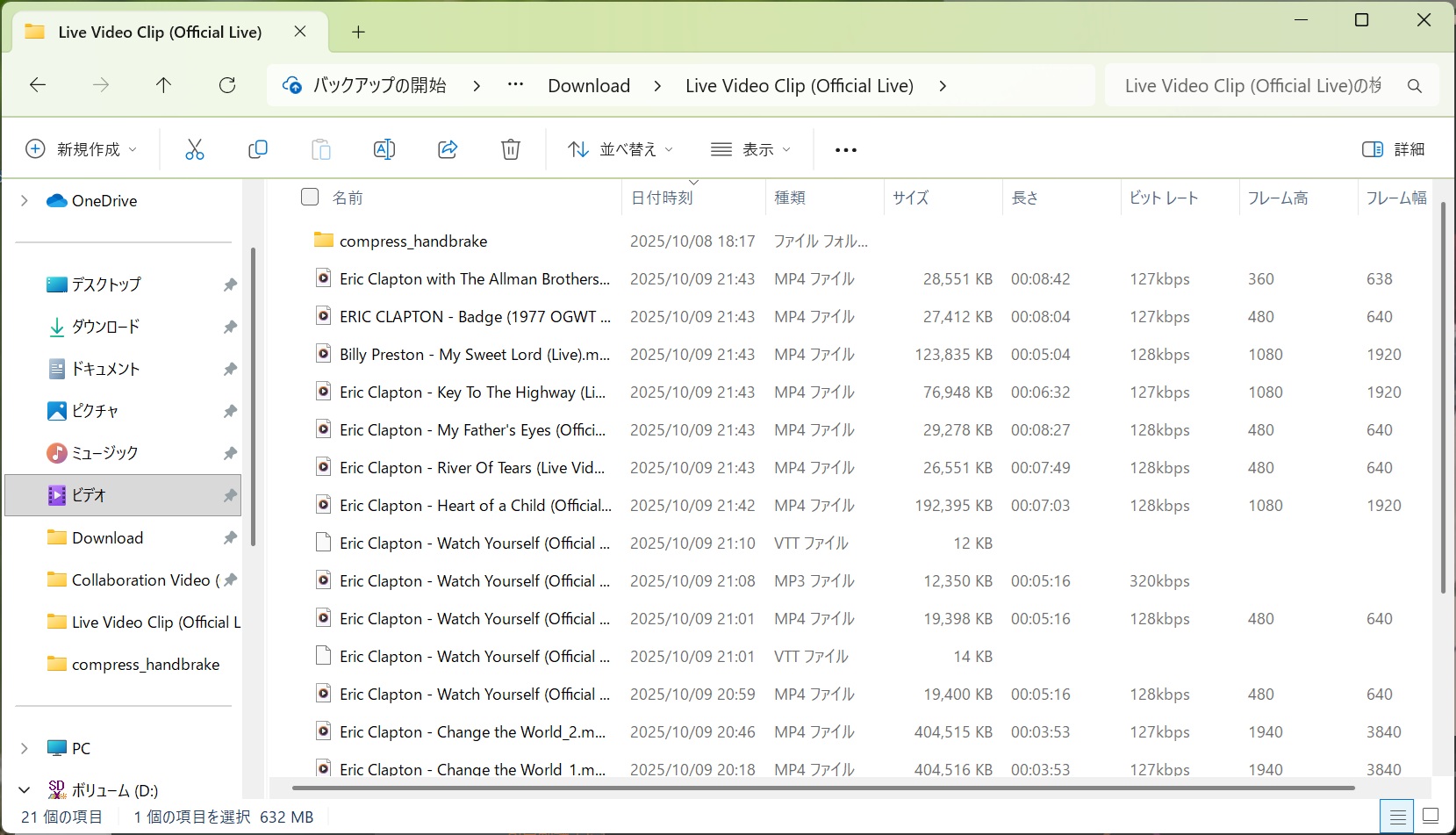The image size is (1456, 835).
Task: Click the Cut scissors icon
Action: [194, 149]
